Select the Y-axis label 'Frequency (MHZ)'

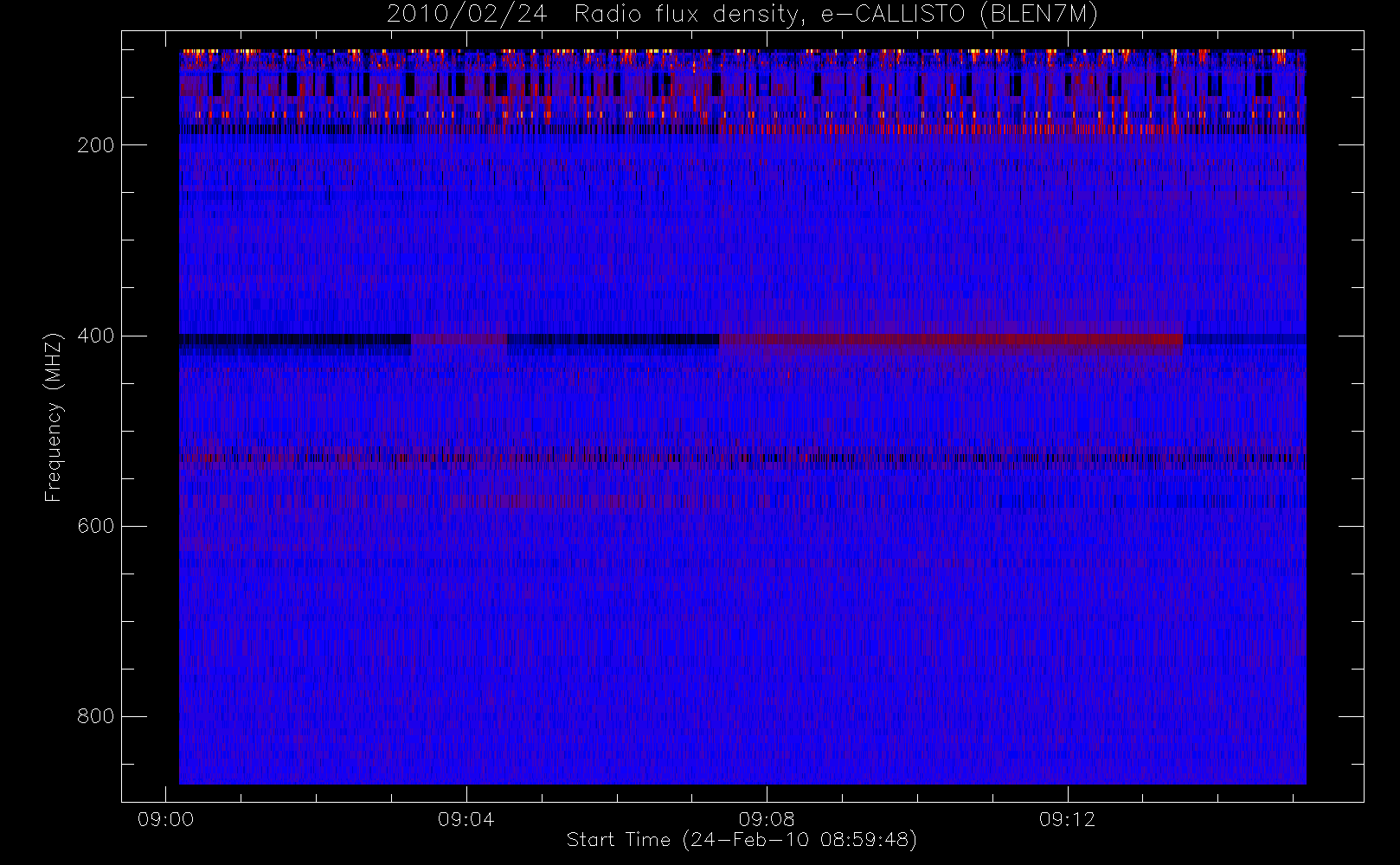pyautogui.click(x=54, y=417)
